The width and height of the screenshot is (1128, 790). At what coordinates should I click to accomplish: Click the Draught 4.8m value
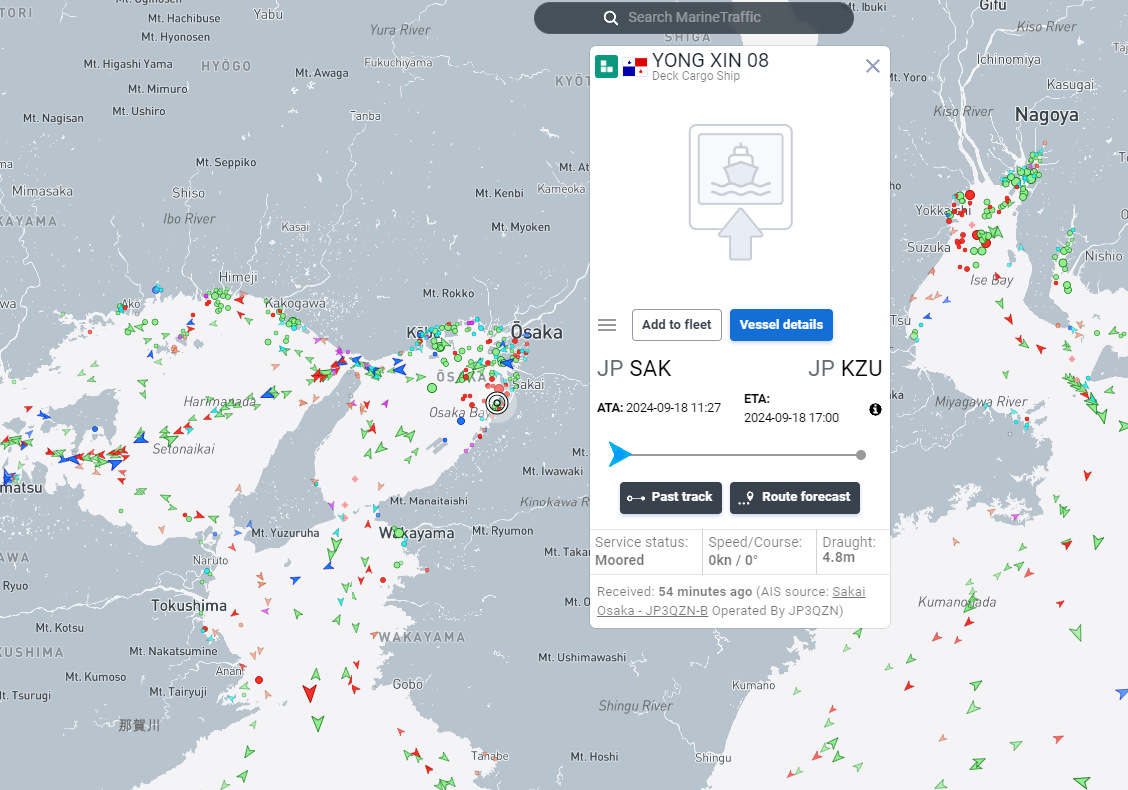[839, 558]
